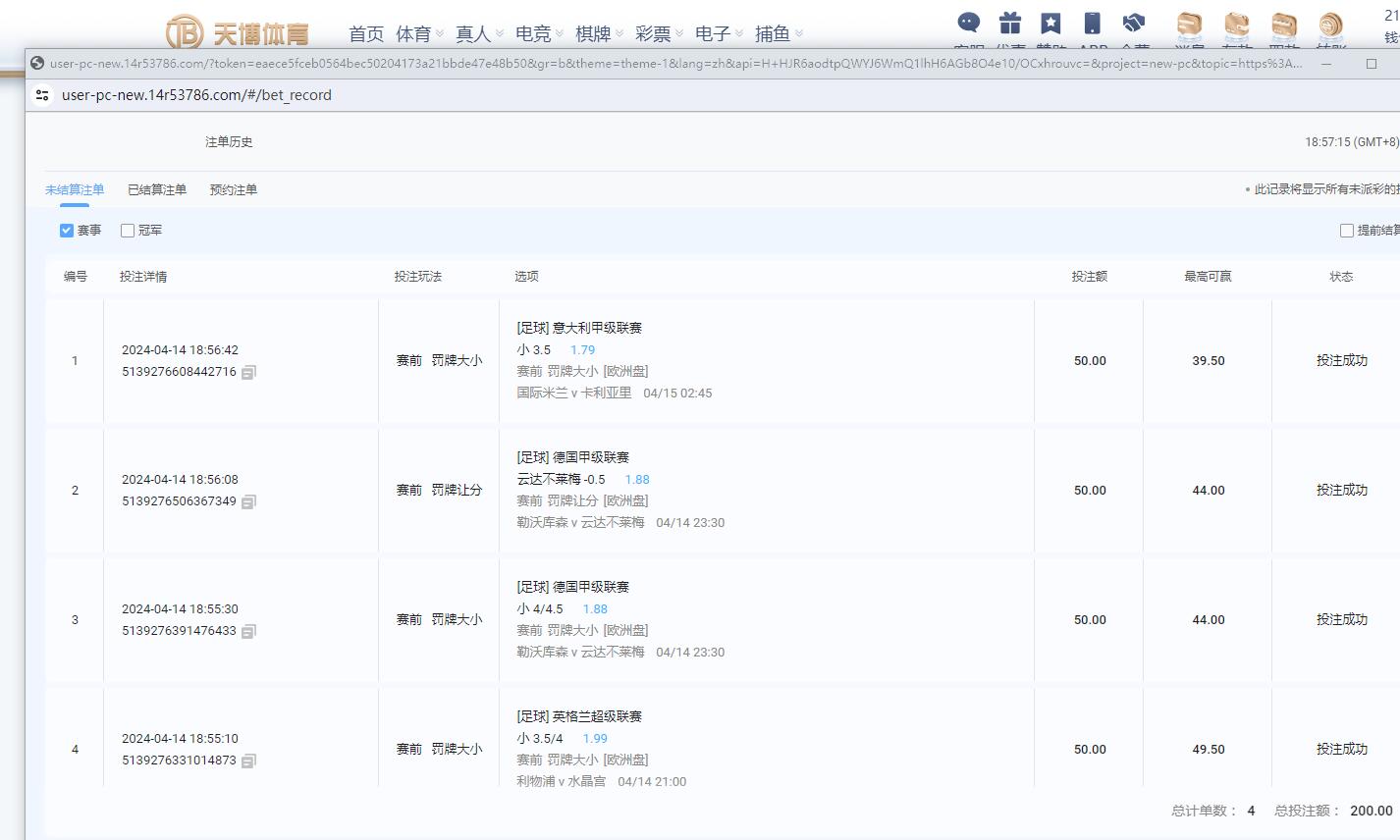The width and height of the screenshot is (1400, 840).
Task: Click the gift box promotions icon
Action: pos(1010,24)
